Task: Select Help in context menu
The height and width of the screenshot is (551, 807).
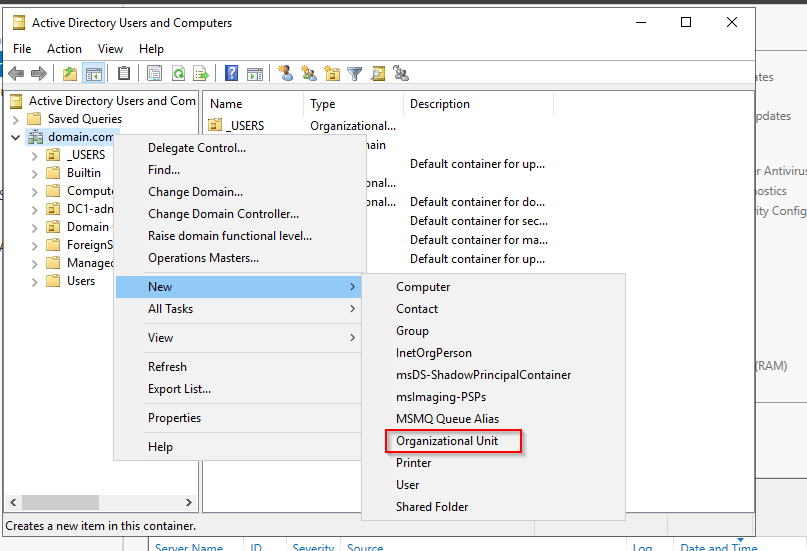Action: [239, 447]
